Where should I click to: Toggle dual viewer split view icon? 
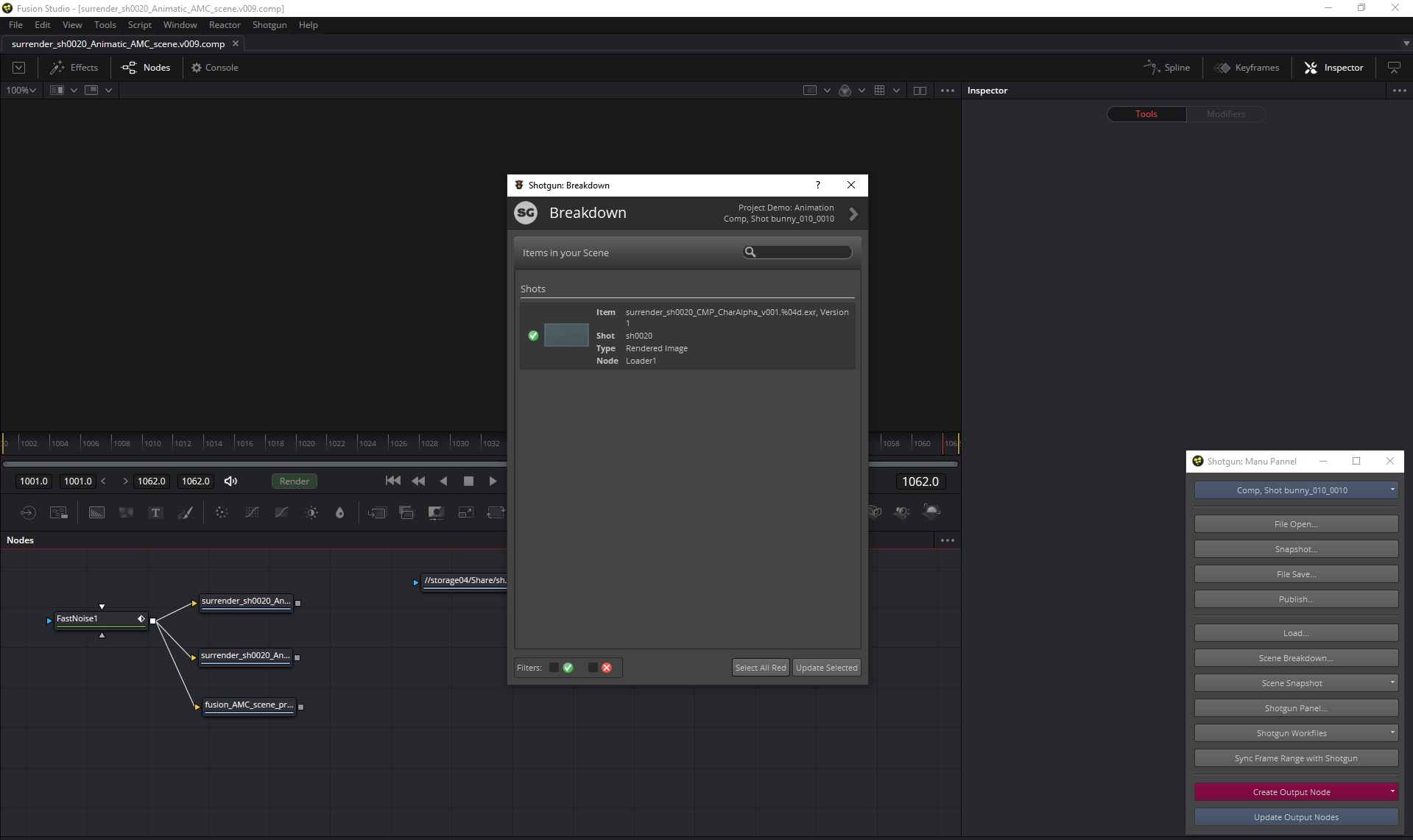point(920,91)
